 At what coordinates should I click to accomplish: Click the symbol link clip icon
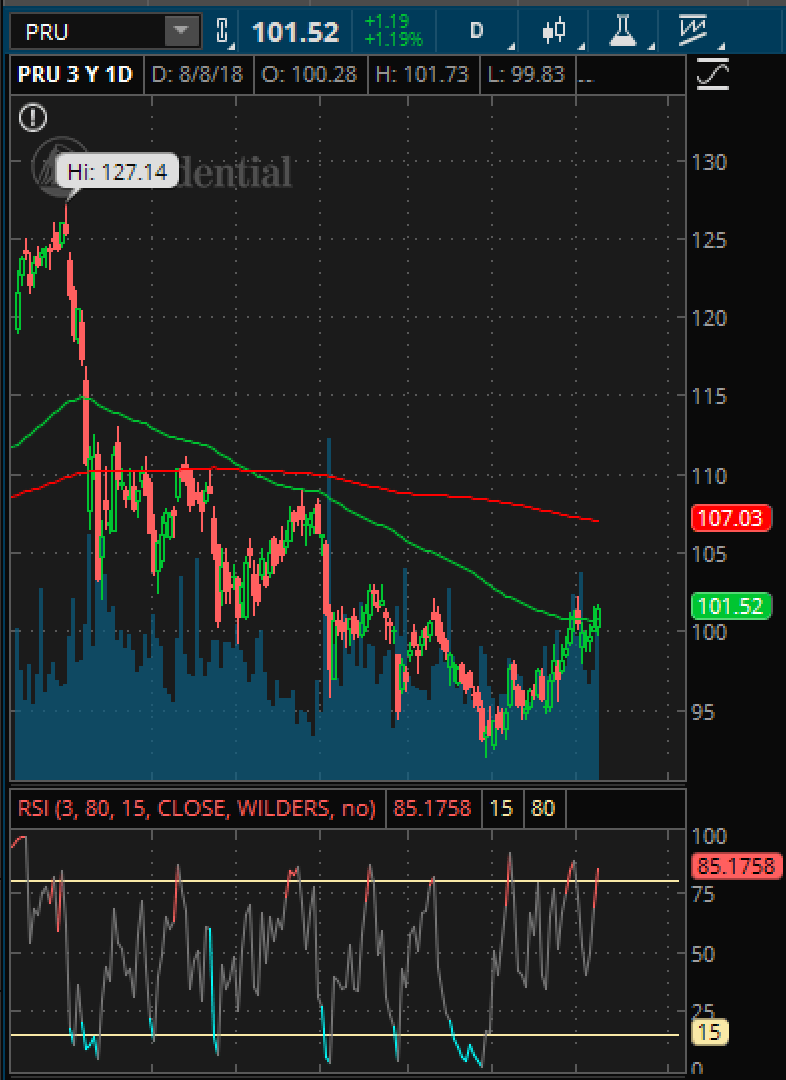coord(222,31)
